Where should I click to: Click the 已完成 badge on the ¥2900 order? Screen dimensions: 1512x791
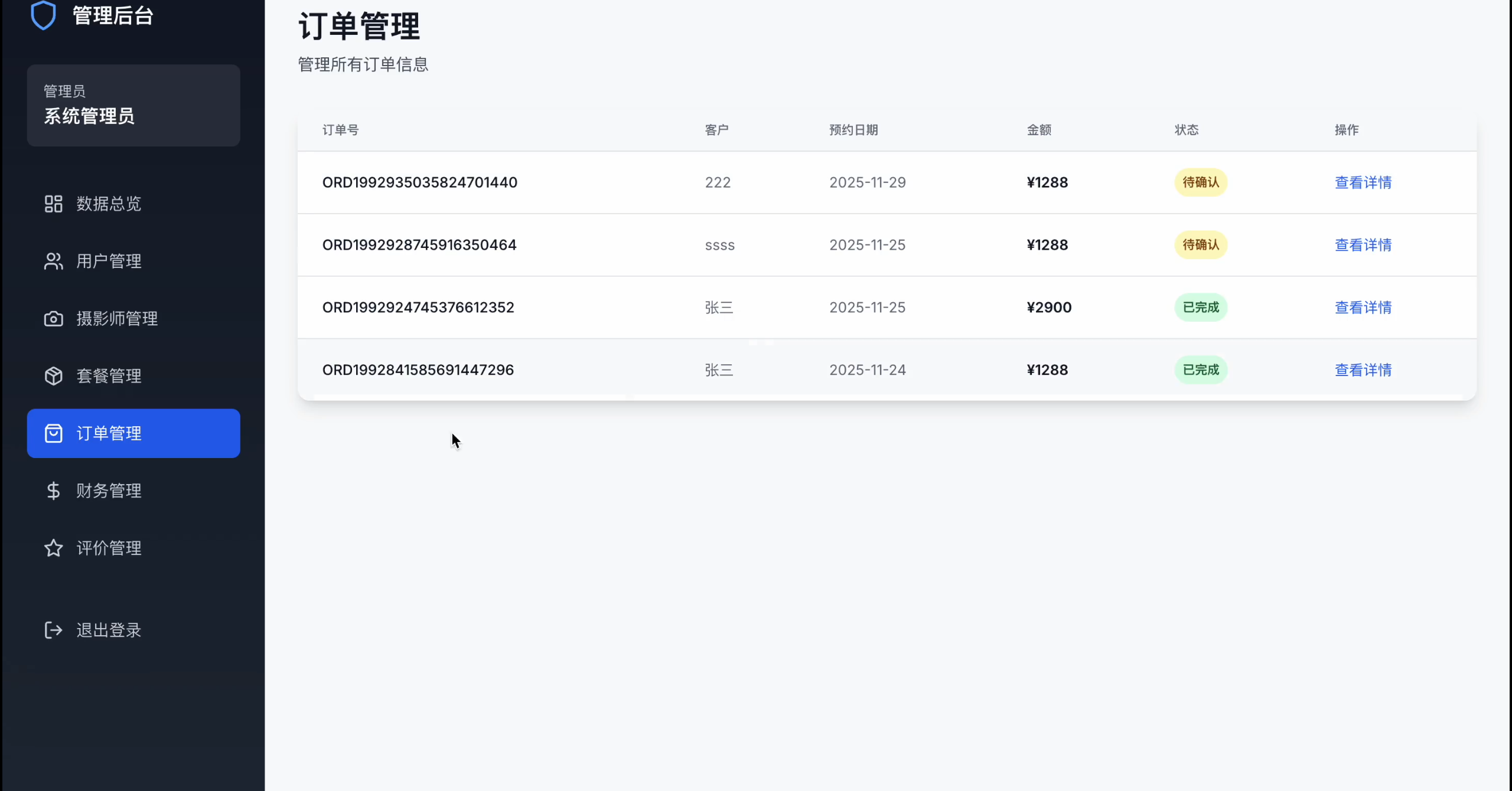click(x=1200, y=308)
